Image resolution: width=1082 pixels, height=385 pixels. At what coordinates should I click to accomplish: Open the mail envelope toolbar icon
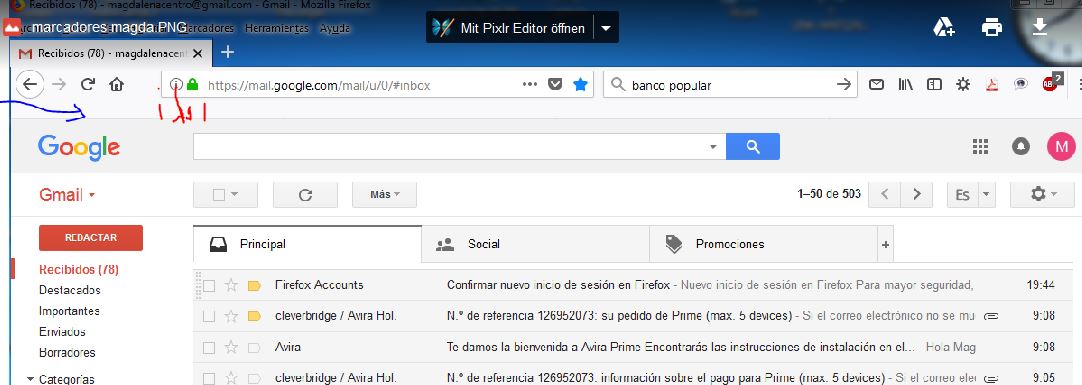click(x=876, y=85)
